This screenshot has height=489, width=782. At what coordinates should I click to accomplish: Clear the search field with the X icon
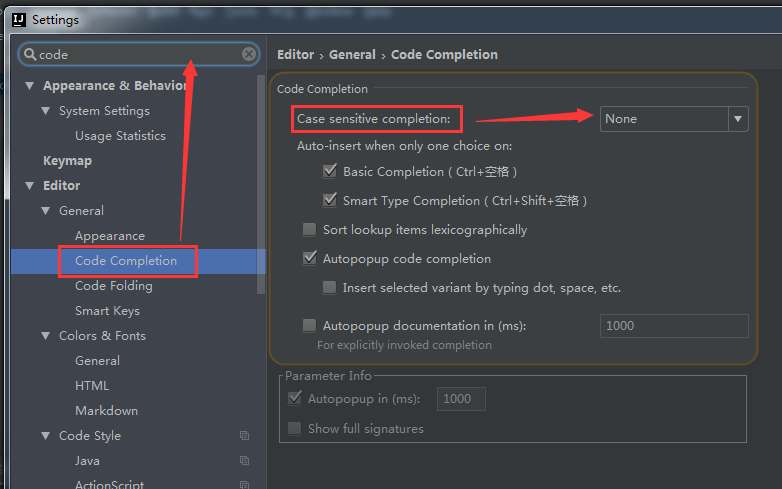(249, 54)
